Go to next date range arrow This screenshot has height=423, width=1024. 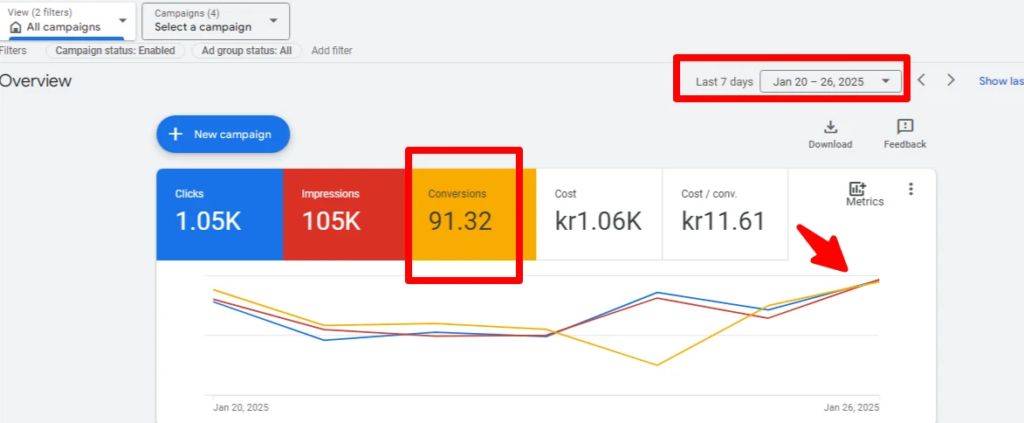coord(951,80)
